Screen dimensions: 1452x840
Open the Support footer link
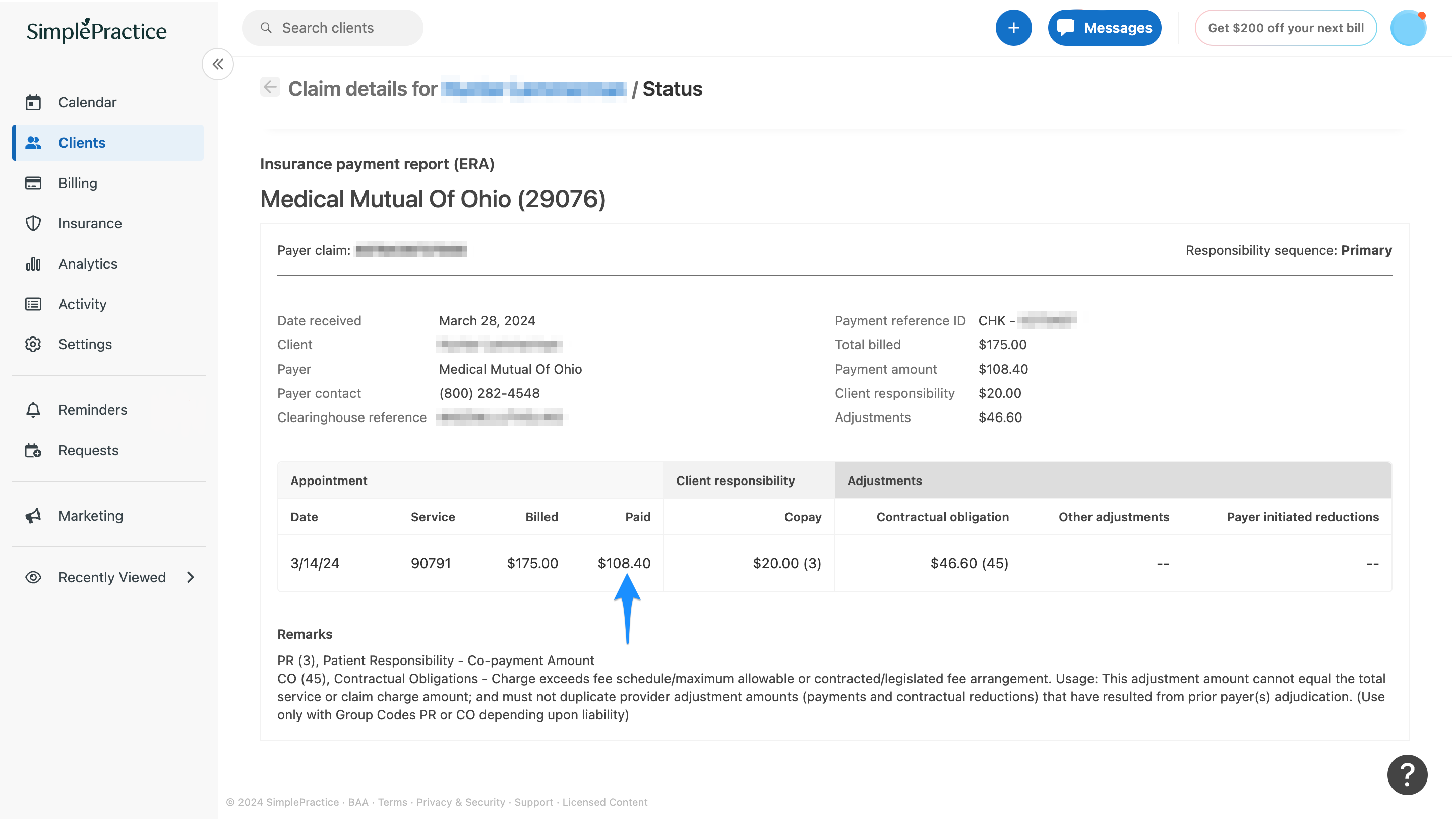[x=533, y=803]
